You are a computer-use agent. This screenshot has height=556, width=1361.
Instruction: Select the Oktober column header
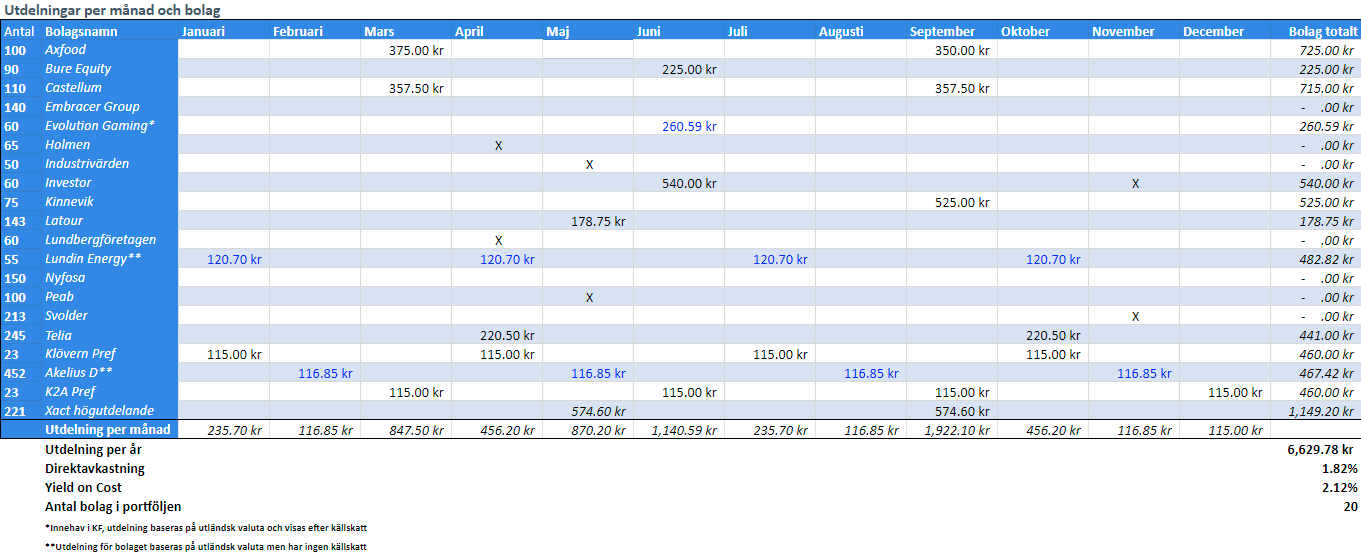[x=1043, y=31]
